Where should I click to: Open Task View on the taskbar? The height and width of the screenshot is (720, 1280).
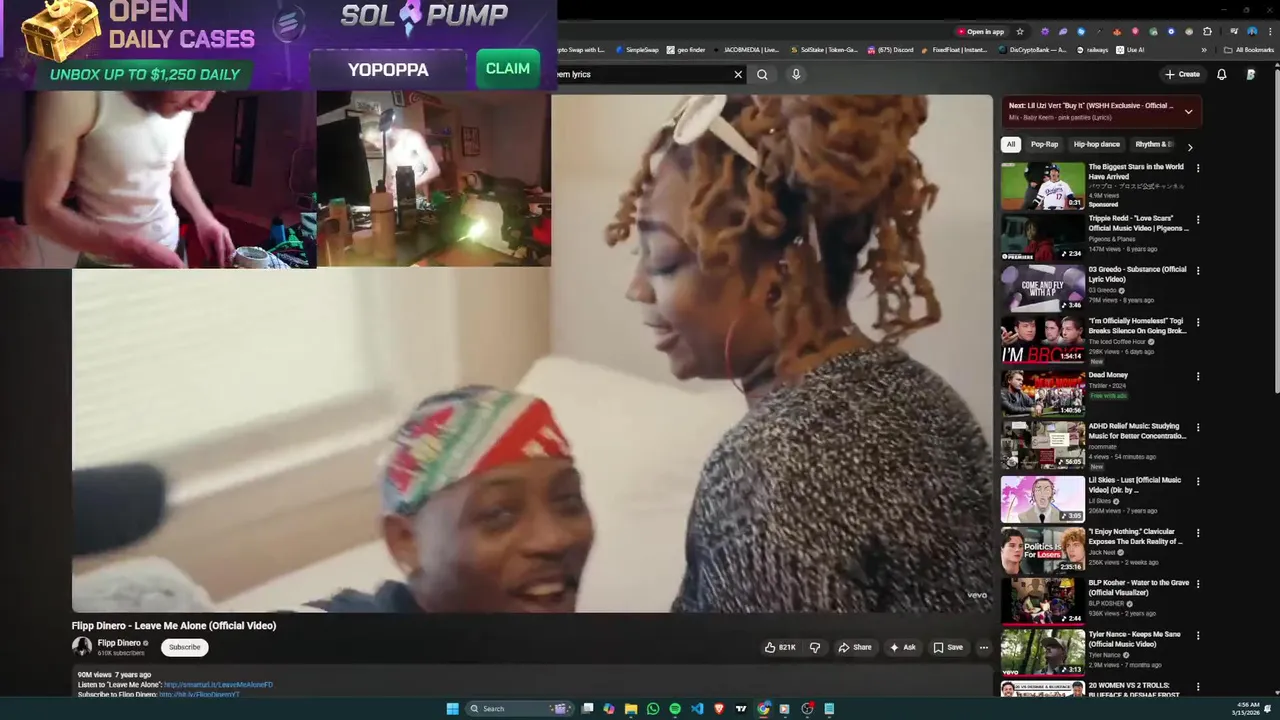(588, 708)
